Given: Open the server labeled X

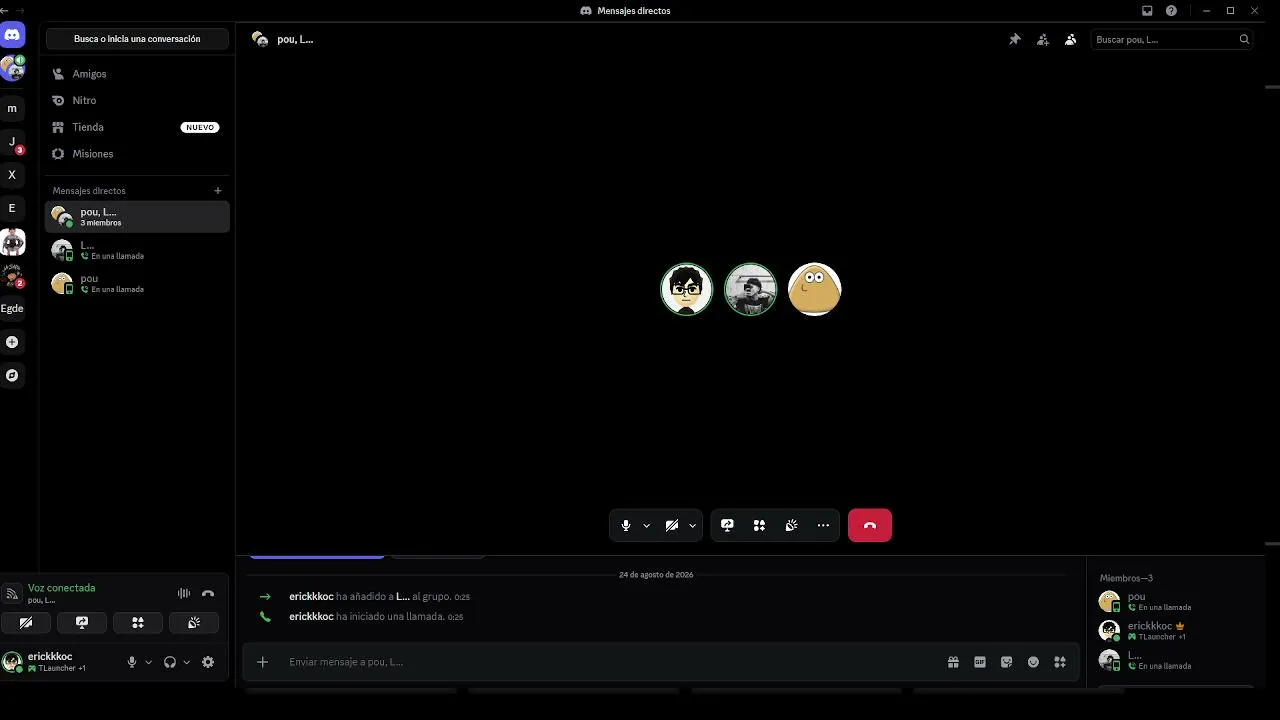Looking at the screenshot, I should click(12, 175).
